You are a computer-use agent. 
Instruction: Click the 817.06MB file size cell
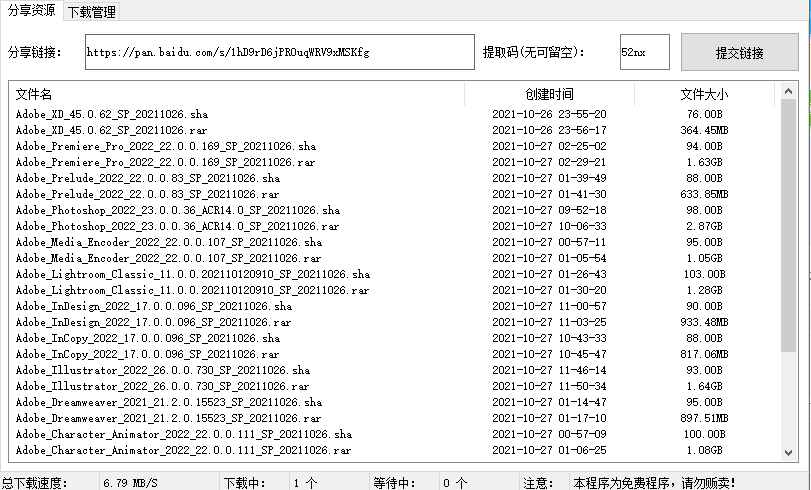704,355
